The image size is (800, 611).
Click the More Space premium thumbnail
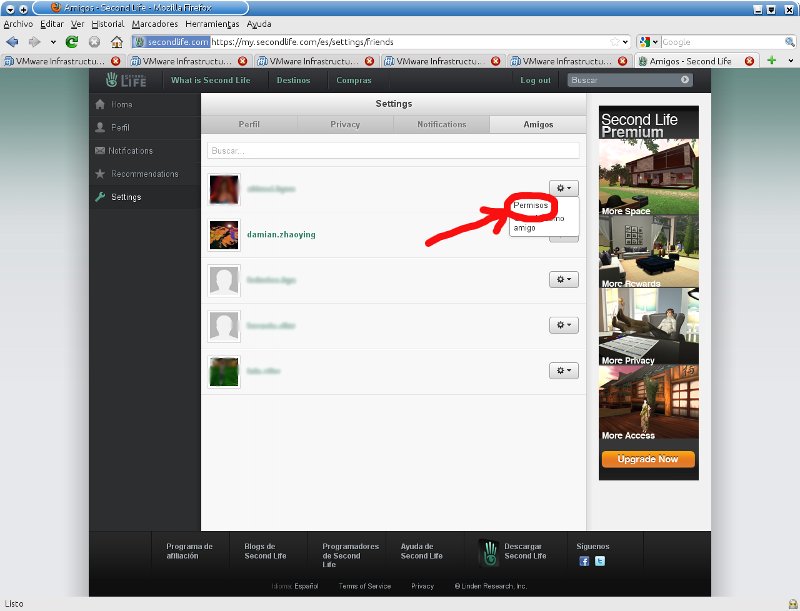(648, 177)
